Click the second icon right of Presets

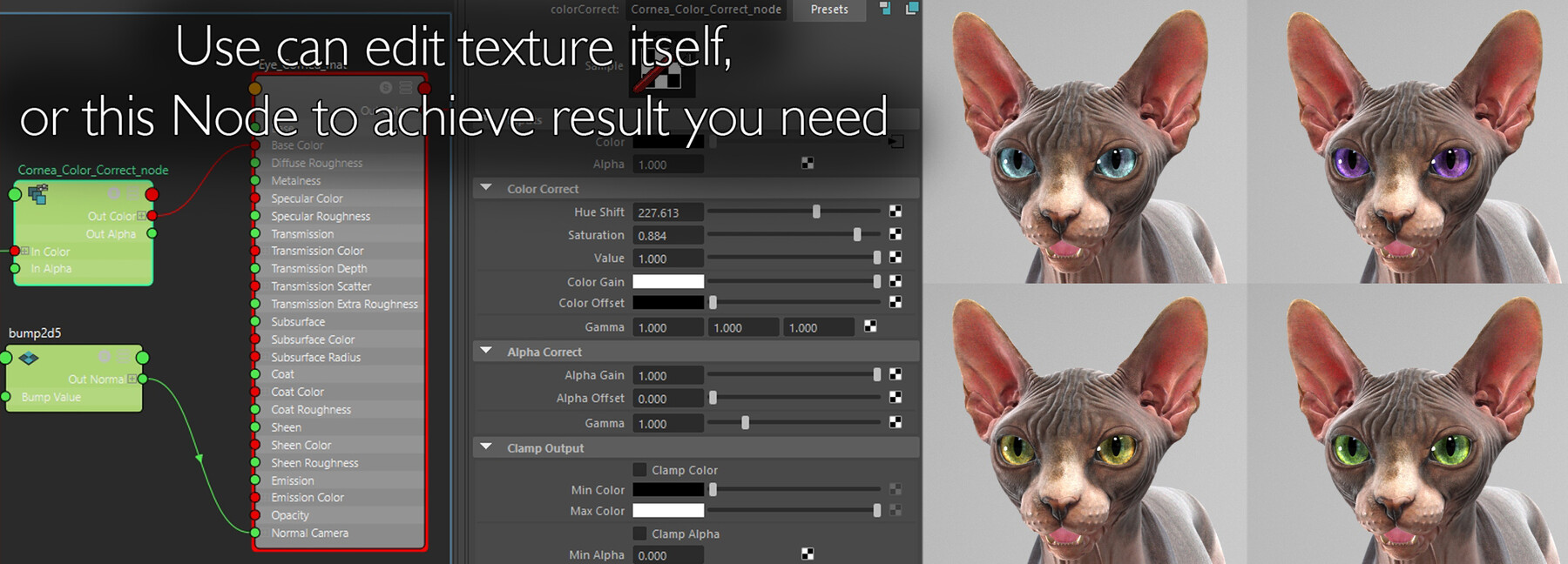click(x=912, y=9)
